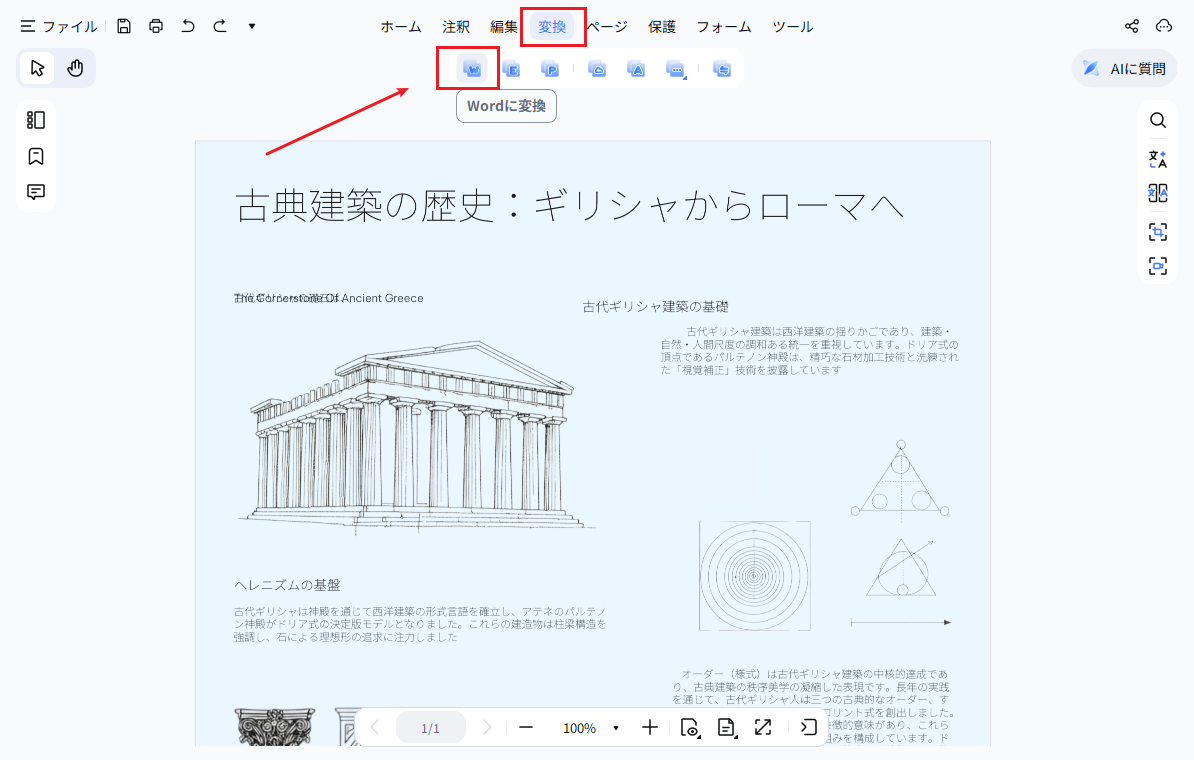Switch to the 保護 tab
Viewport: 1194px width, 760px height.
click(662, 27)
